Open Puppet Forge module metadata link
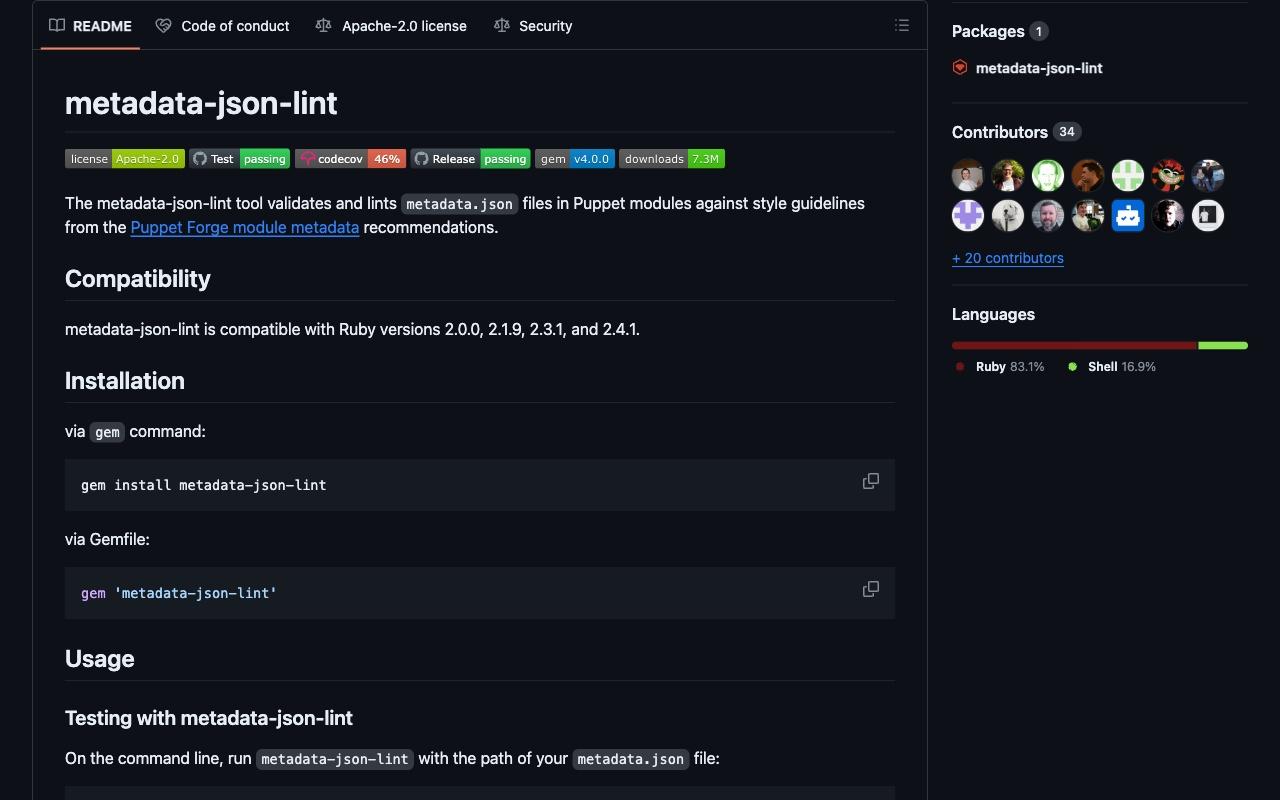This screenshot has height=800, width=1280. [x=245, y=227]
